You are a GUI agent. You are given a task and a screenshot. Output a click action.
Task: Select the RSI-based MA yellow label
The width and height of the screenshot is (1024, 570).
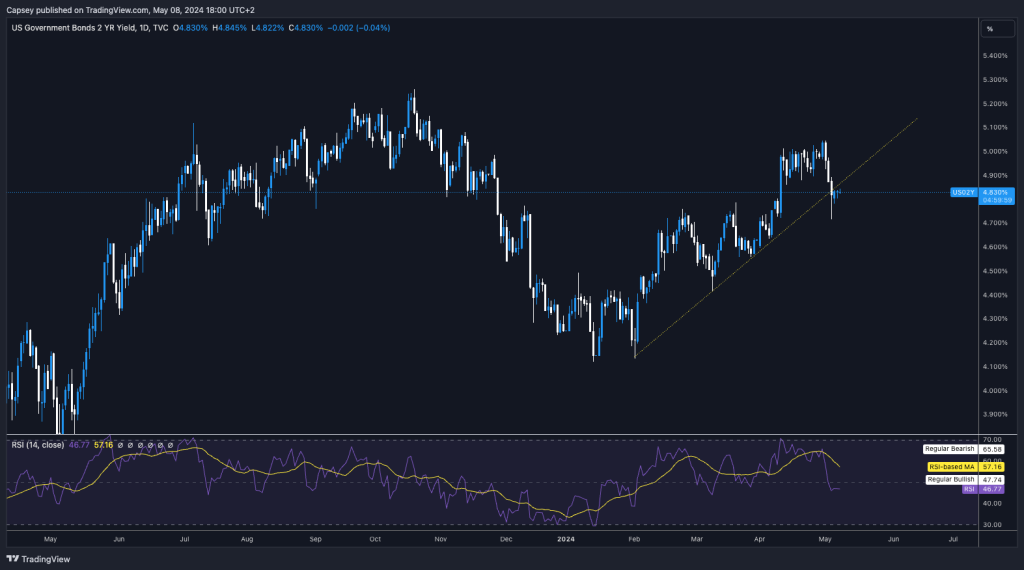(x=950, y=466)
